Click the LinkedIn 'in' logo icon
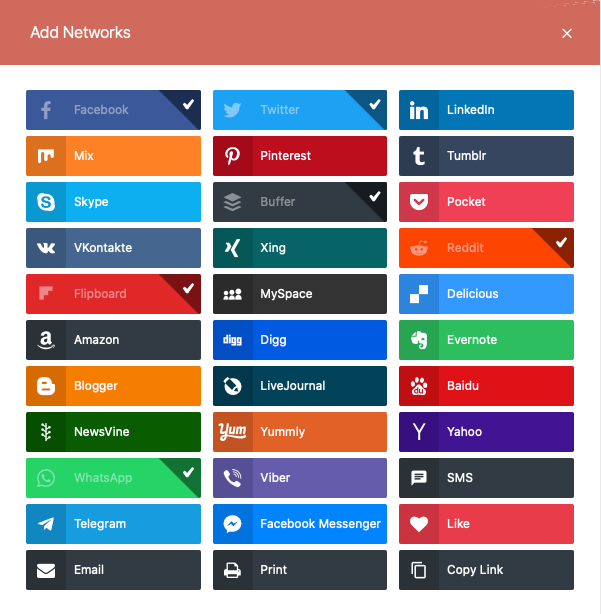601x614 pixels. click(x=419, y=110)
